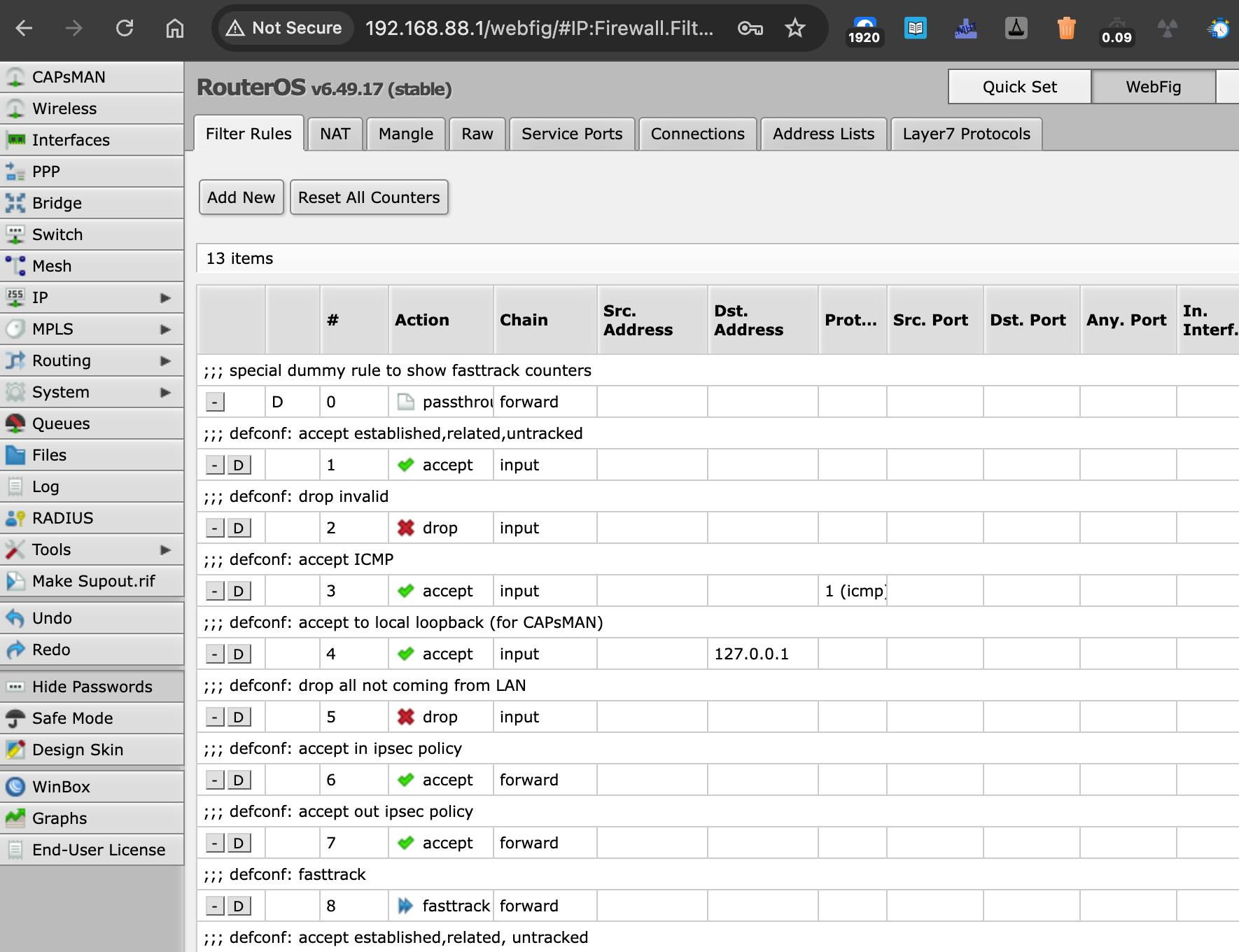The height and width of the screenshot is (952, 1239).
Task: Go to browser home page
Action: (x=175, y=28)
